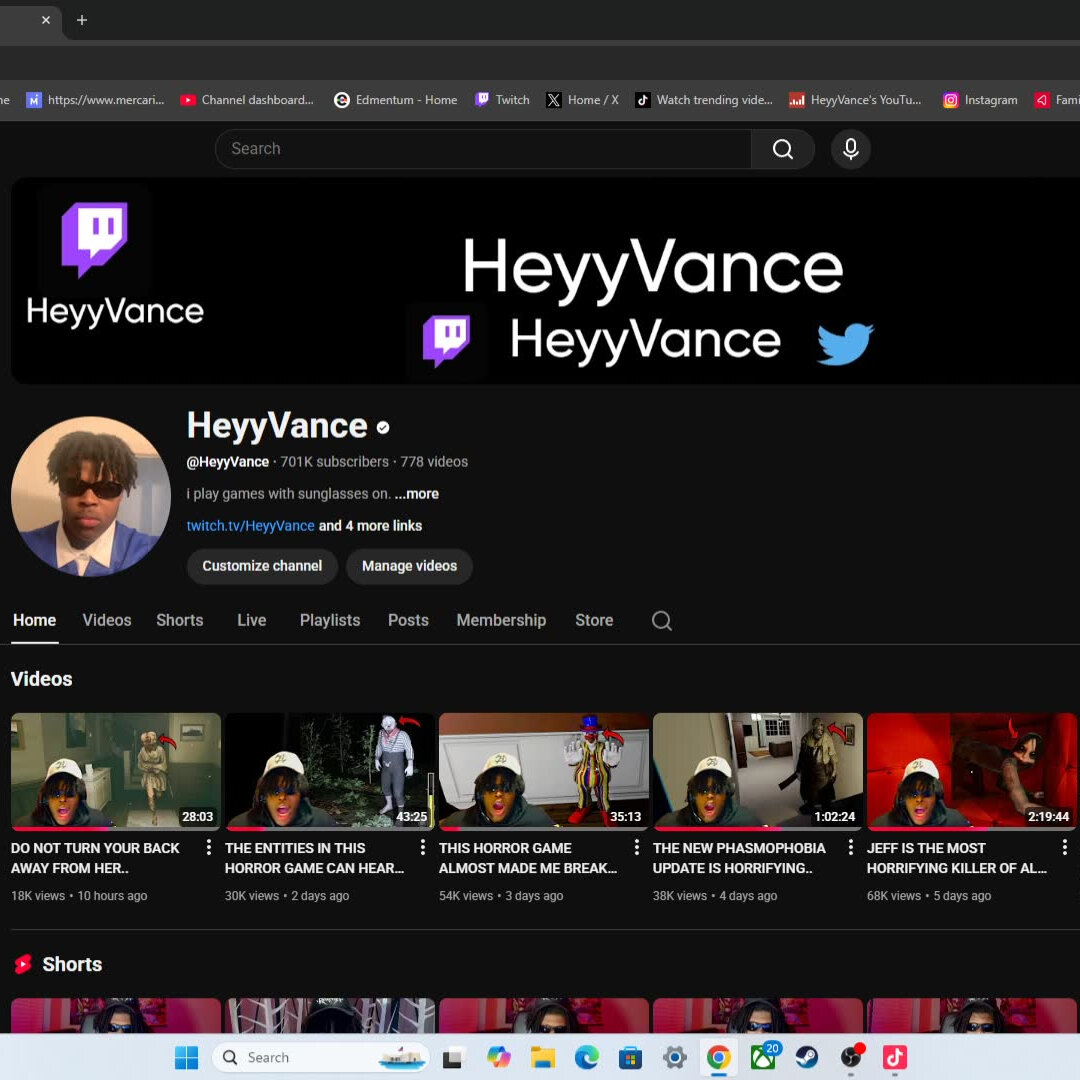Click the @HeyyVance channel handle

(x=228, y=461)
